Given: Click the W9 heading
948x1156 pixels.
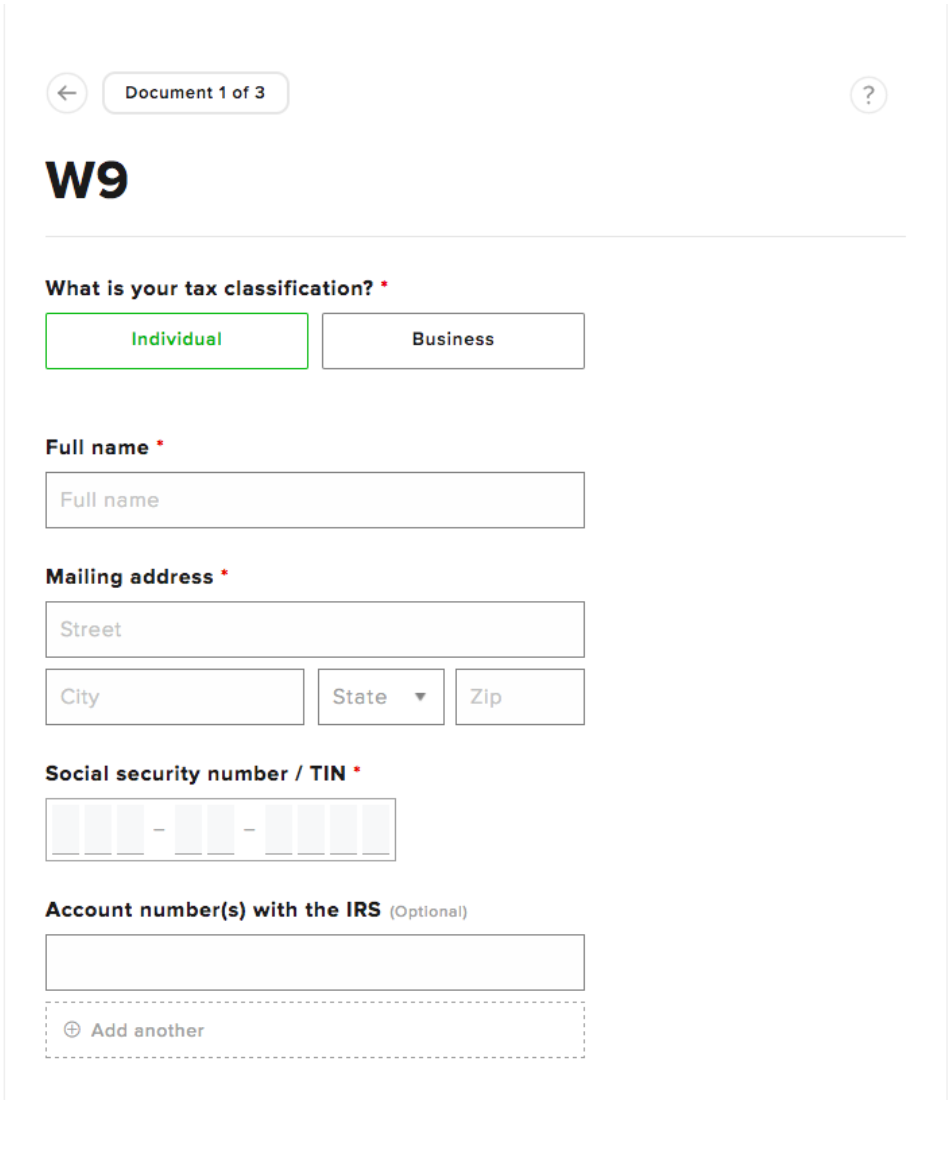Looking at the screenshot, I should point(87,180).
